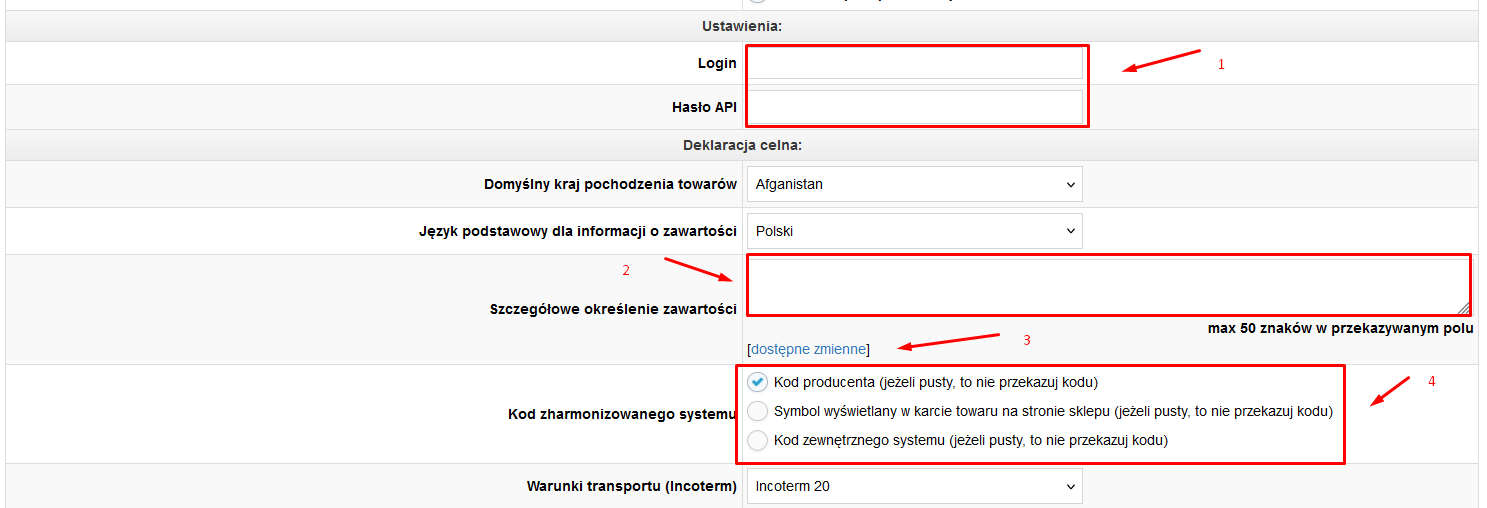
Task: Click the Język podstawowy dla informacji label
Action: (578, 231)
